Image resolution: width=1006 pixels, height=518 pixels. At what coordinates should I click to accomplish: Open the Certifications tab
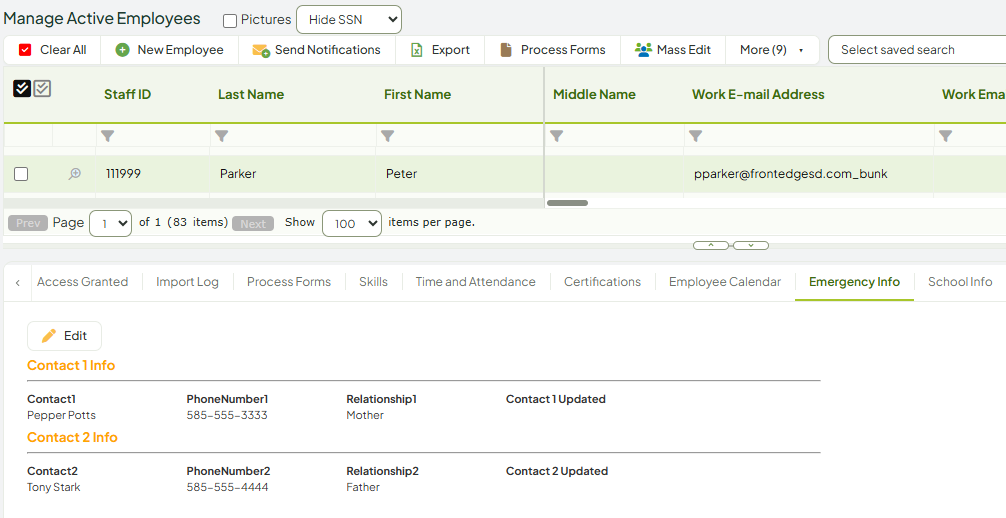602,282
